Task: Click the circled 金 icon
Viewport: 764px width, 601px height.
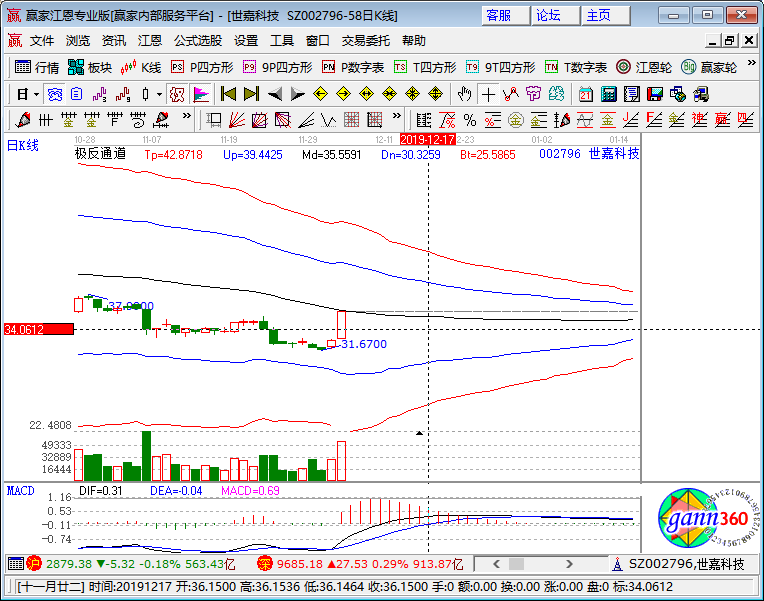Action: point(516,120)
